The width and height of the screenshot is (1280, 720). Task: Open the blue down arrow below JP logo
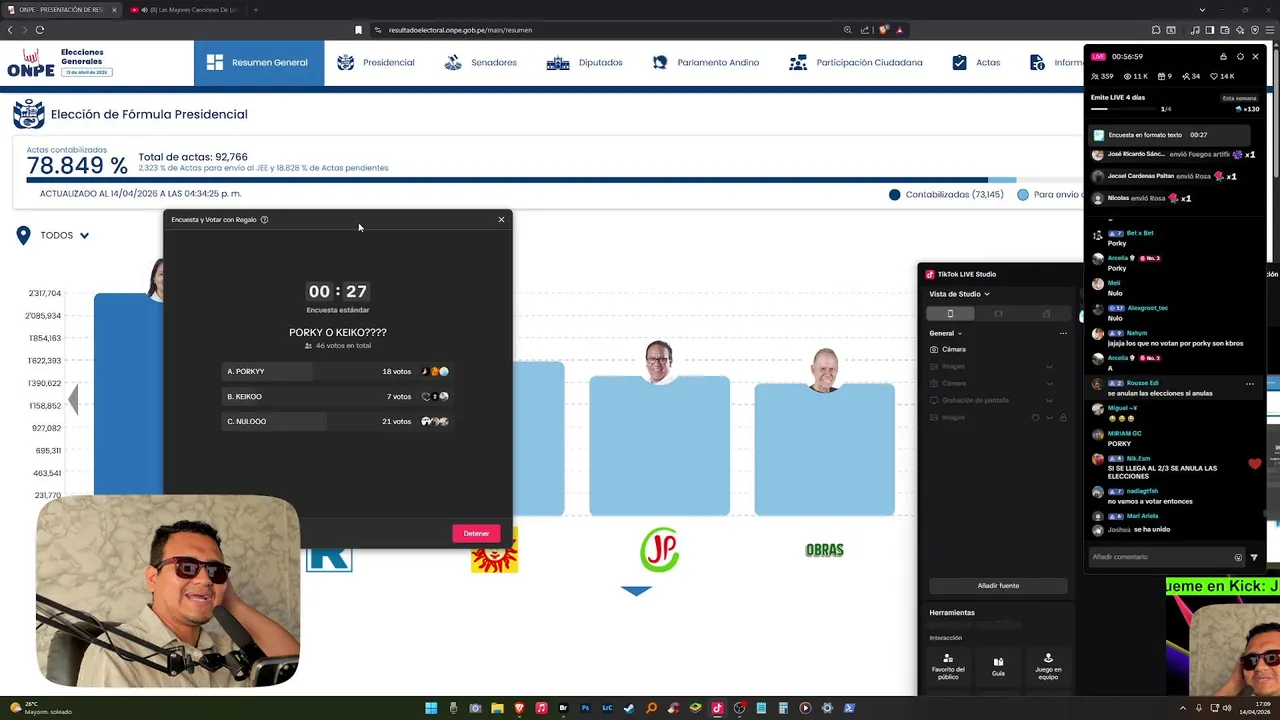pos(636,591)
